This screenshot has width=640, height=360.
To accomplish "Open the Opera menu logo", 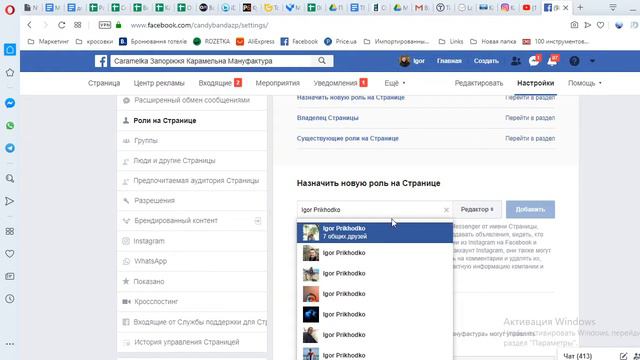I will pyautogui.click(x=10, y=9).
